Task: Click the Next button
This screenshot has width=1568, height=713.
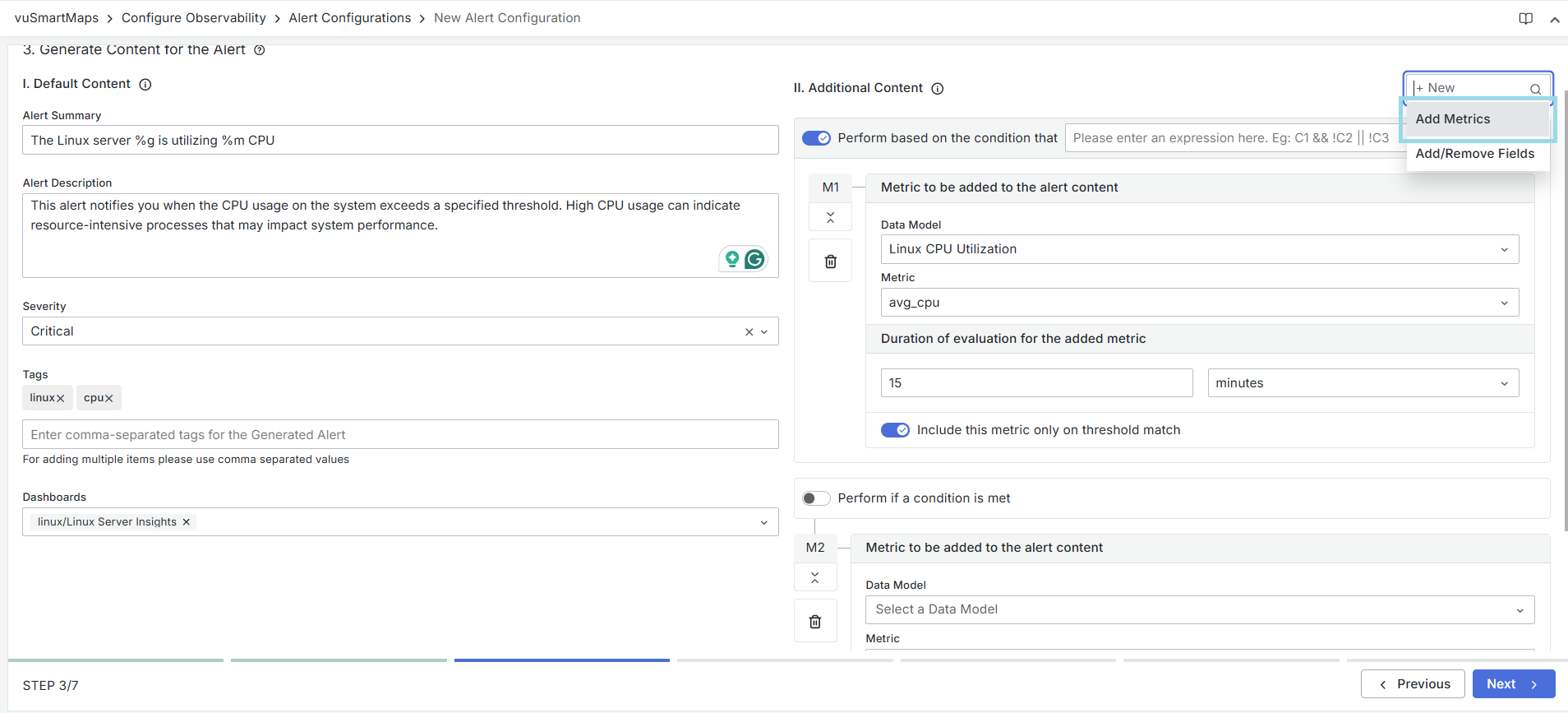Action: tap(1513, 684)
